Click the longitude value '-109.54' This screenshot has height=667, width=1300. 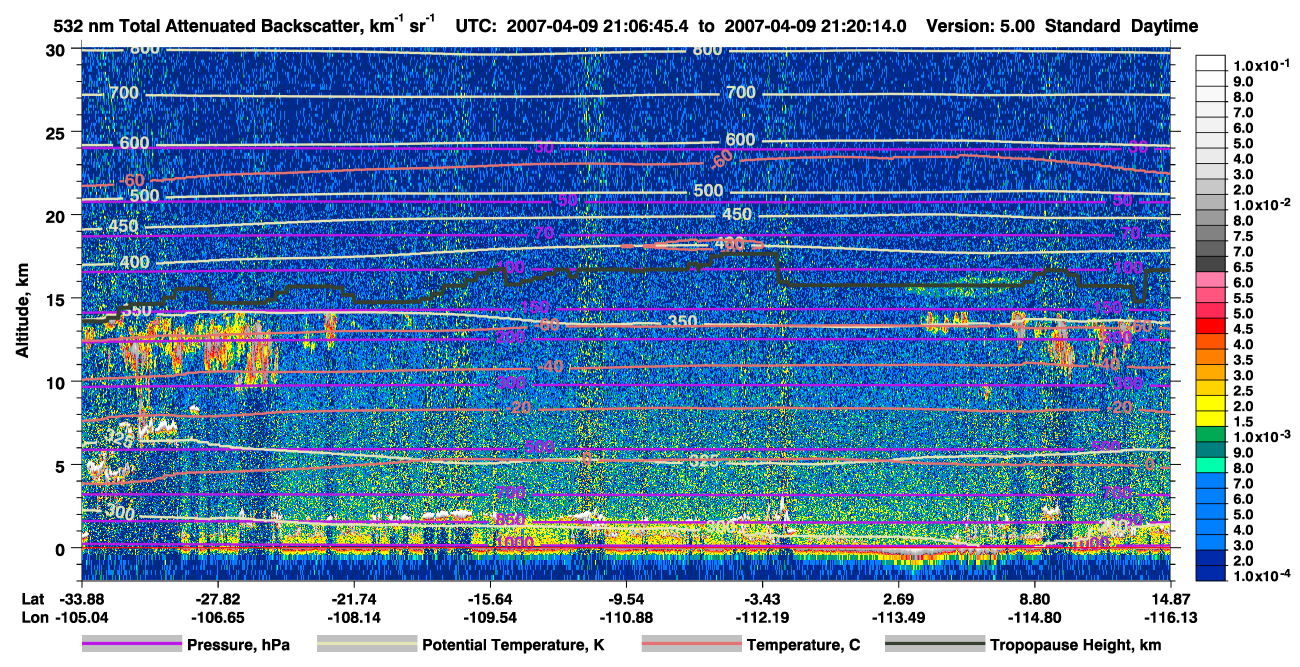tap(490, 617)
